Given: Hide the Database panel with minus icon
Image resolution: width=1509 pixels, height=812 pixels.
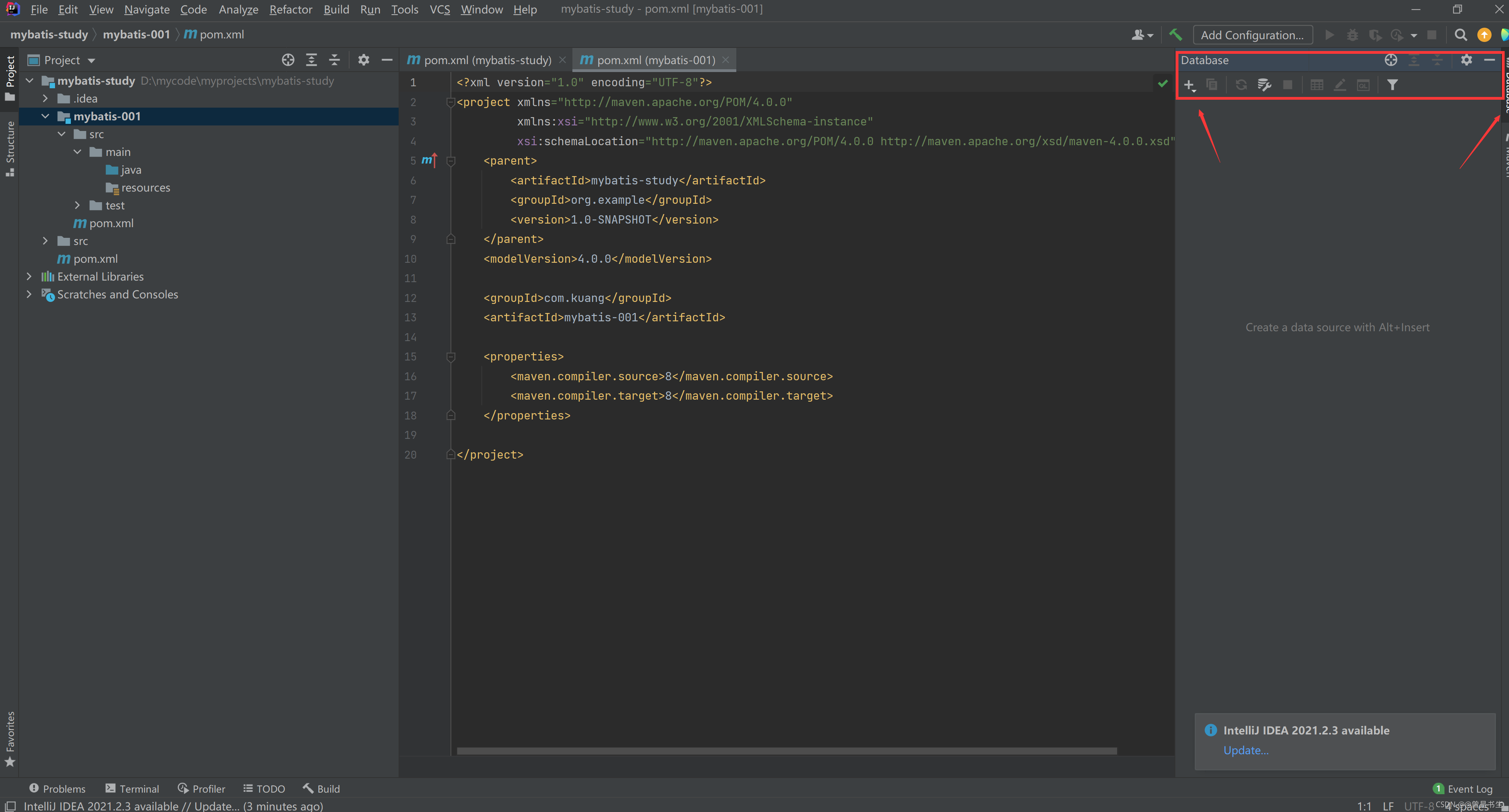Looking at the screenshot, I should click(x=1490, y=60).
